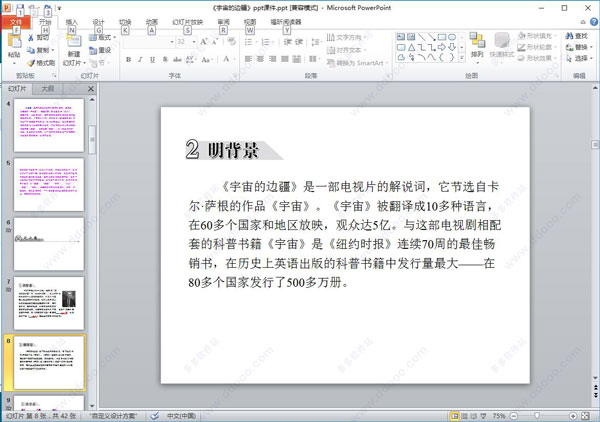This screenshot has height=422, width=600.
Task: Expand the shapes gallery More arrow
Action: pos(462,58)
